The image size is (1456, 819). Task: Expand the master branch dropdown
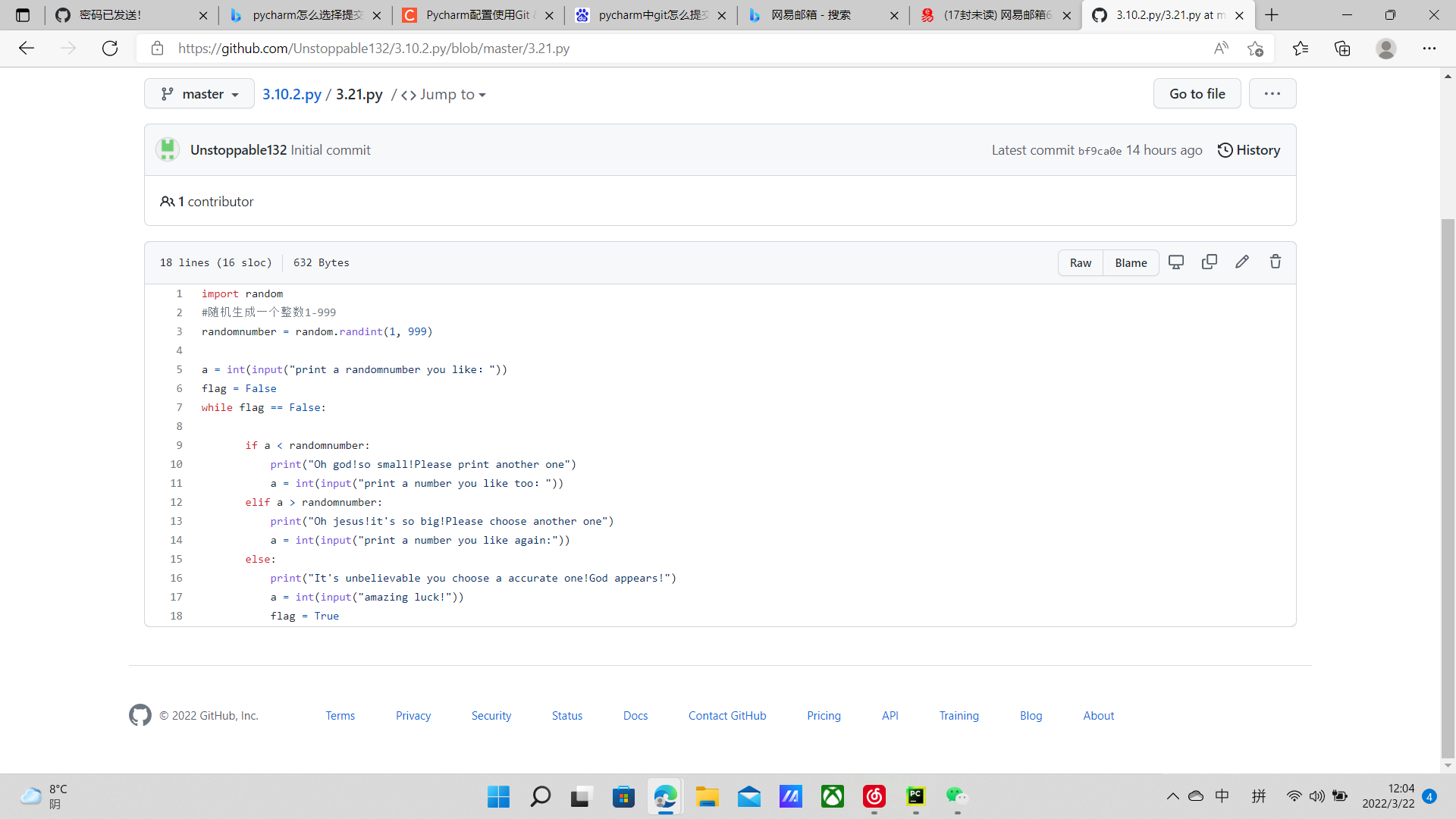tap(199, 94)
